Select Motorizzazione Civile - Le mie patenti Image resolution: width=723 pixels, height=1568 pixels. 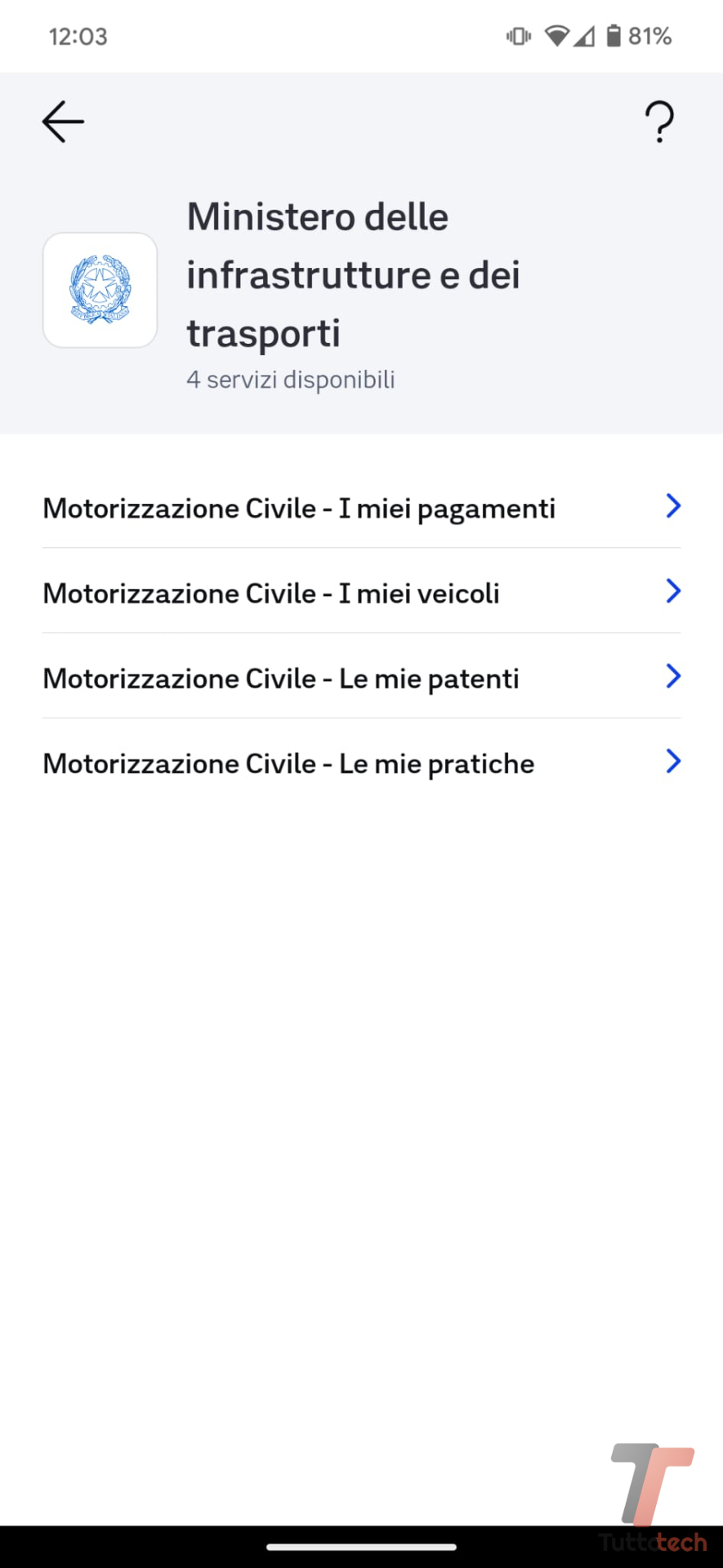[x=281, y=678]
